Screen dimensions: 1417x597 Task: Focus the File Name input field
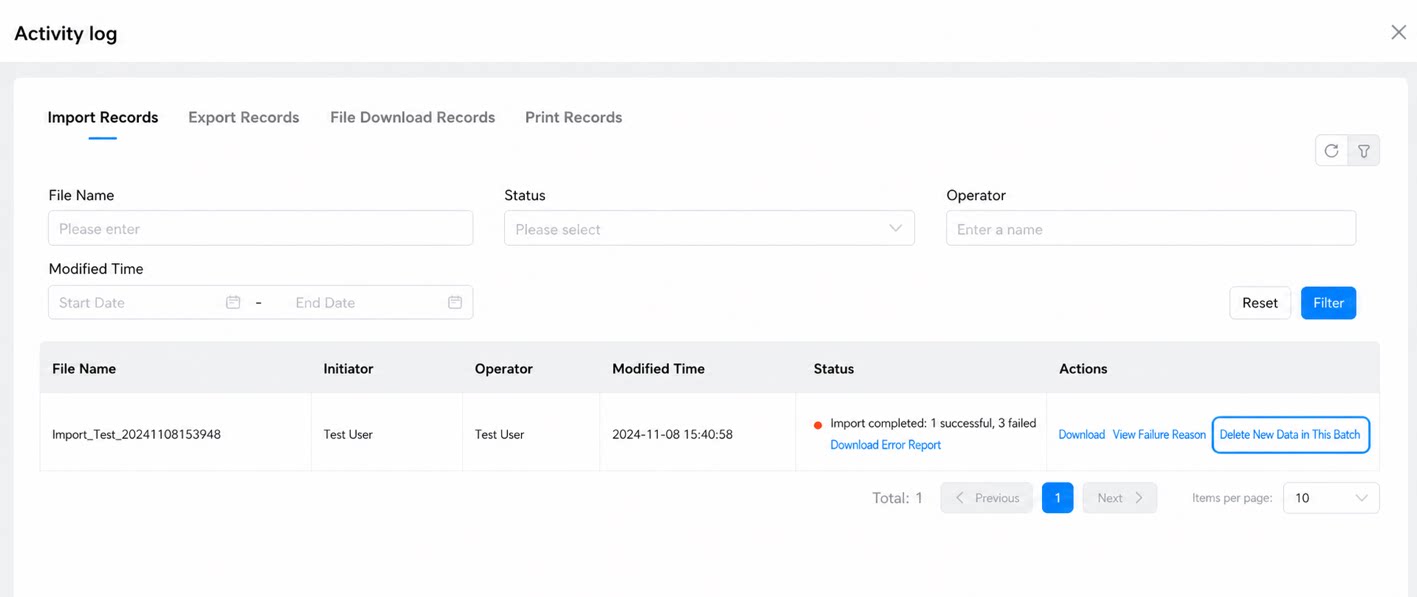(260, 228)
